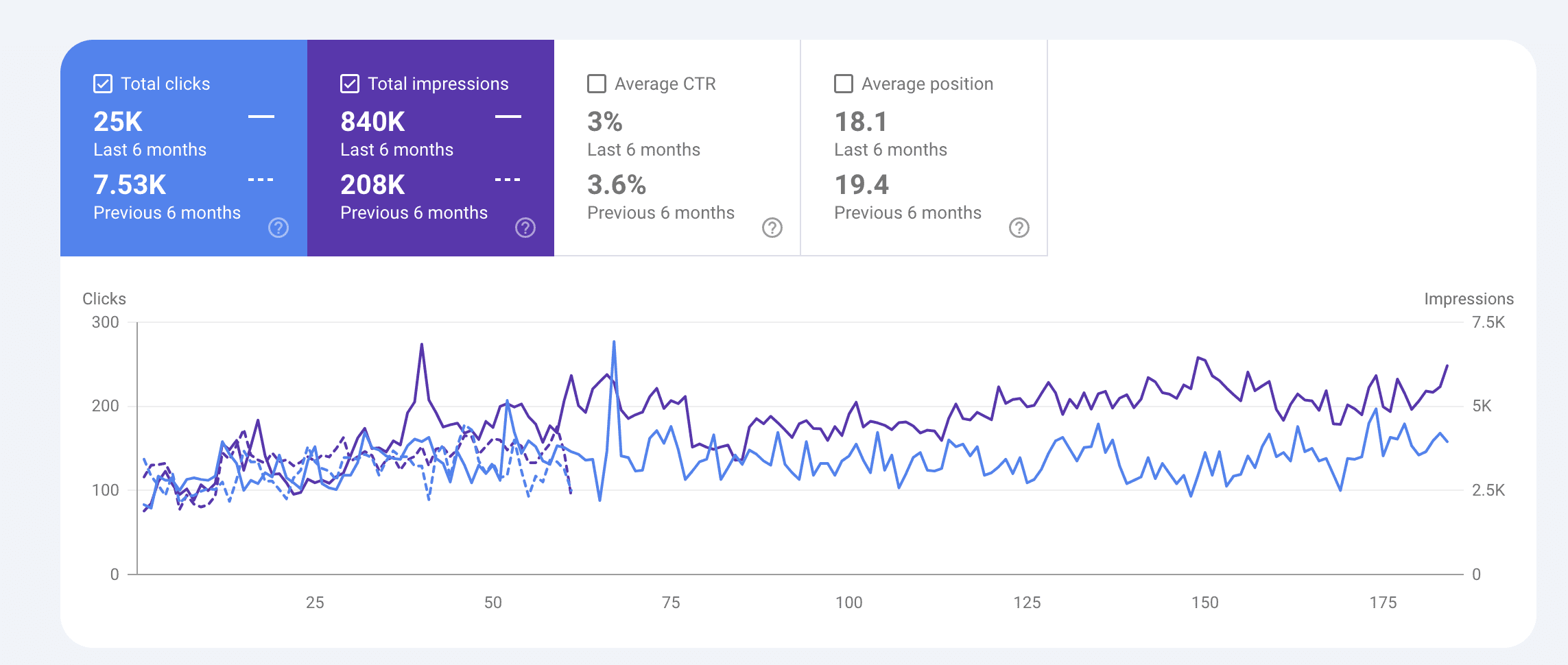Screen dimensions: 1568x665
Task: Click the solid line legend on clicks card
Action: (x=261, y=117)
